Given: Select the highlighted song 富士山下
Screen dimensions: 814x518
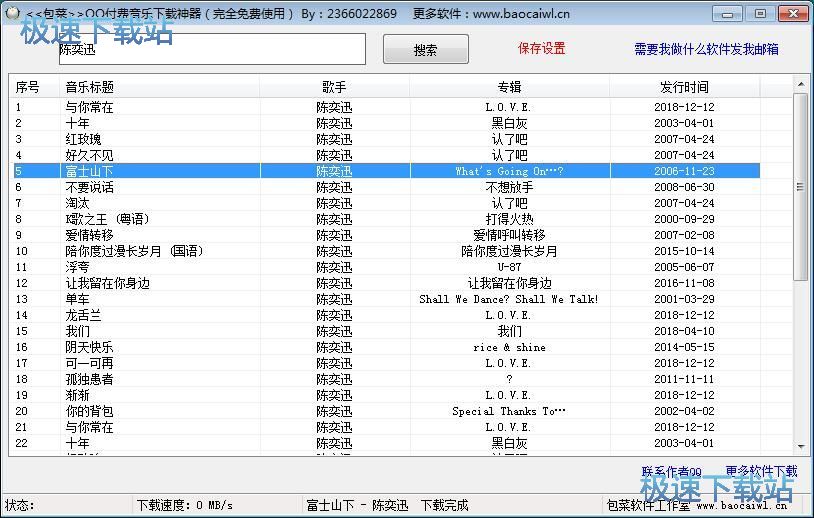Looking at the screenshot, I should pyautogui.click(x=89, y=171).
